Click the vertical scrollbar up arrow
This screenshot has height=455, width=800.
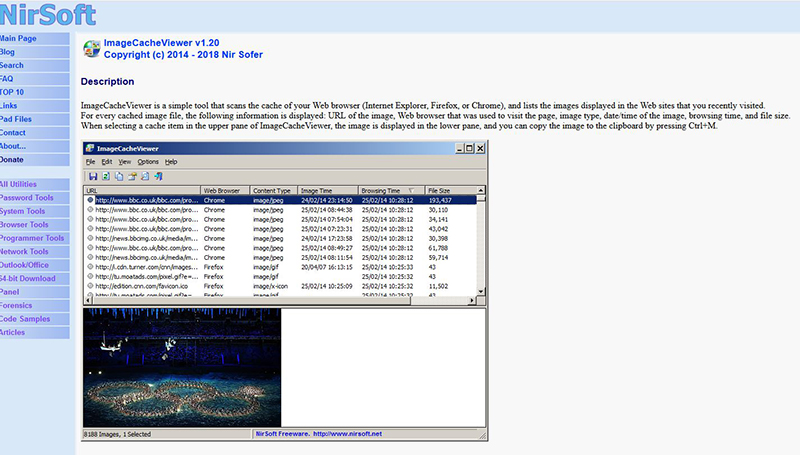click(x=481, y=190)
